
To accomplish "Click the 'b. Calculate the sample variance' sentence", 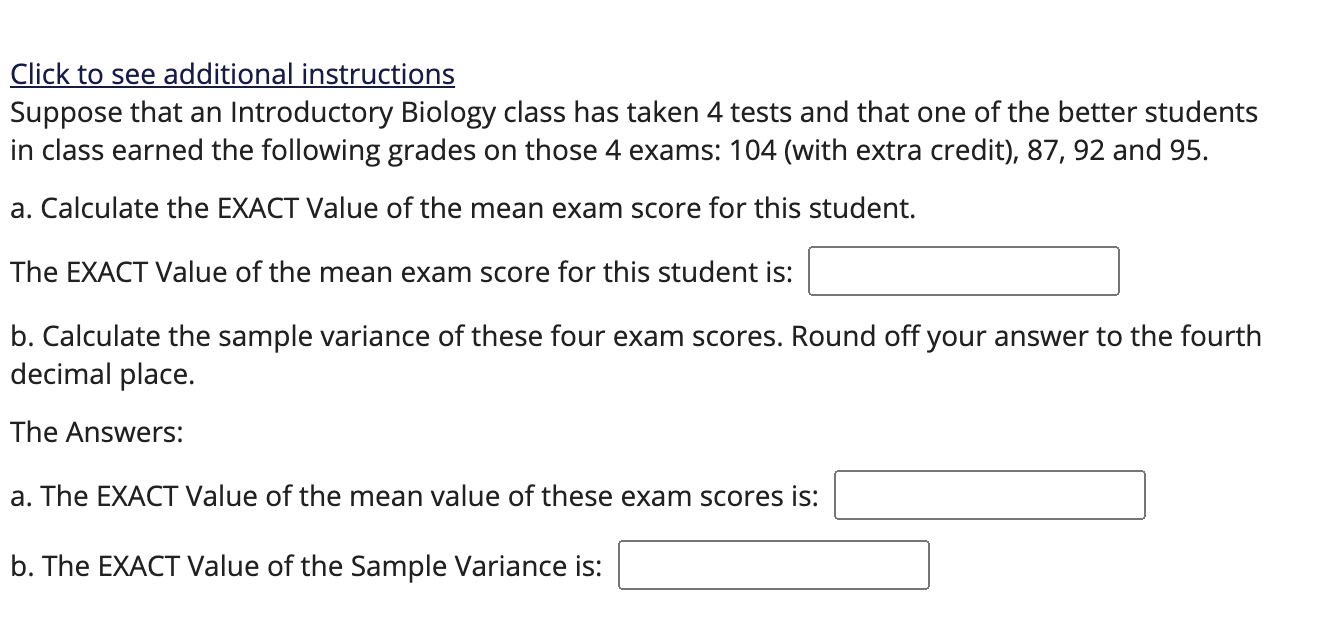I will click(396, 336).
